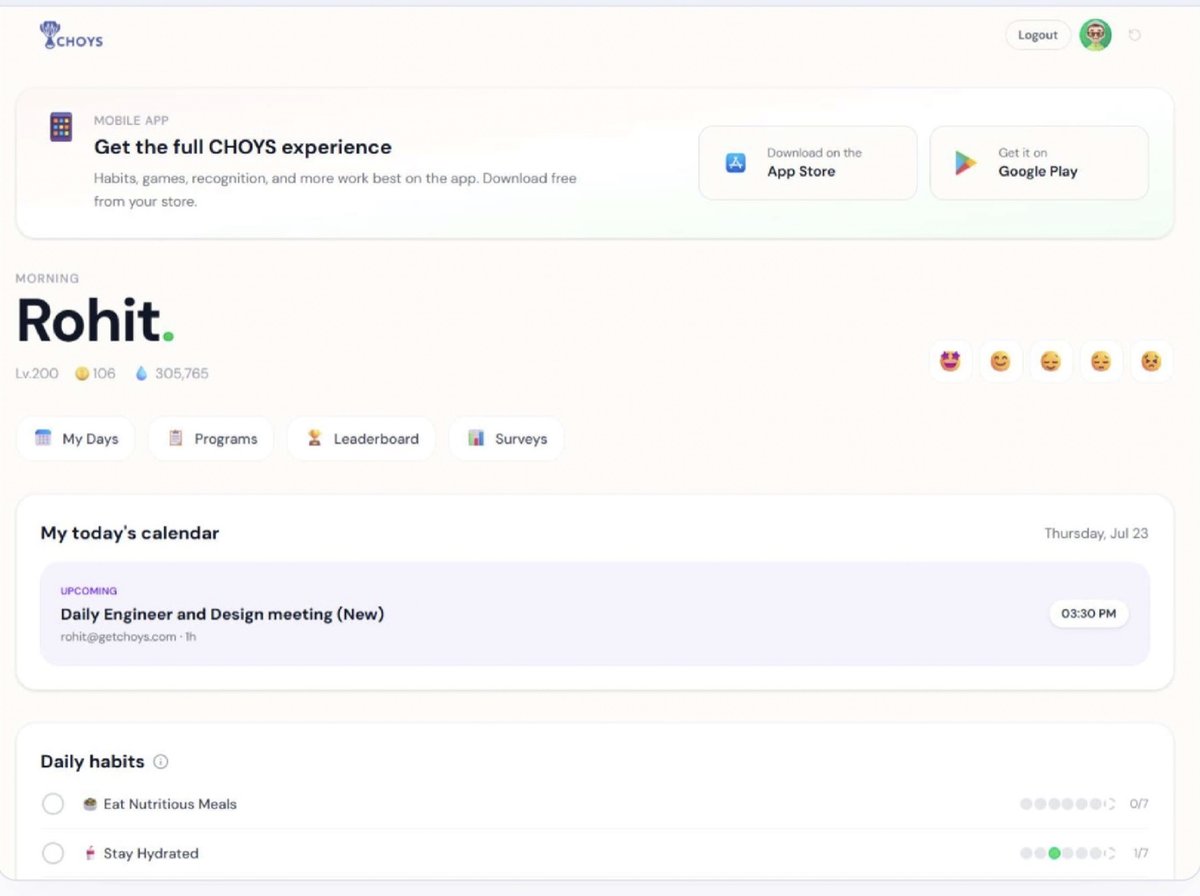The image size is (1200, 896).
Task: Select the angry frustrated mood emoji
Action: [1151, 361]
